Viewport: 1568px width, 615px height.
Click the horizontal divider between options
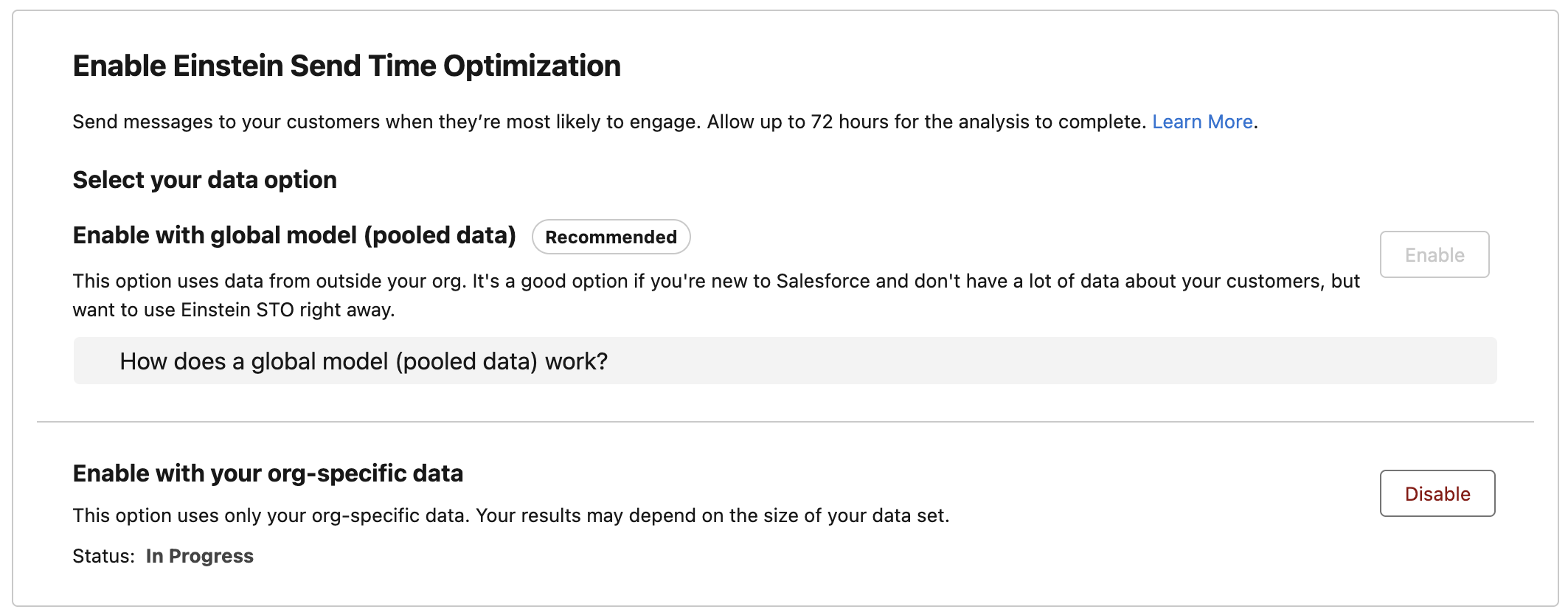(785, 422)
